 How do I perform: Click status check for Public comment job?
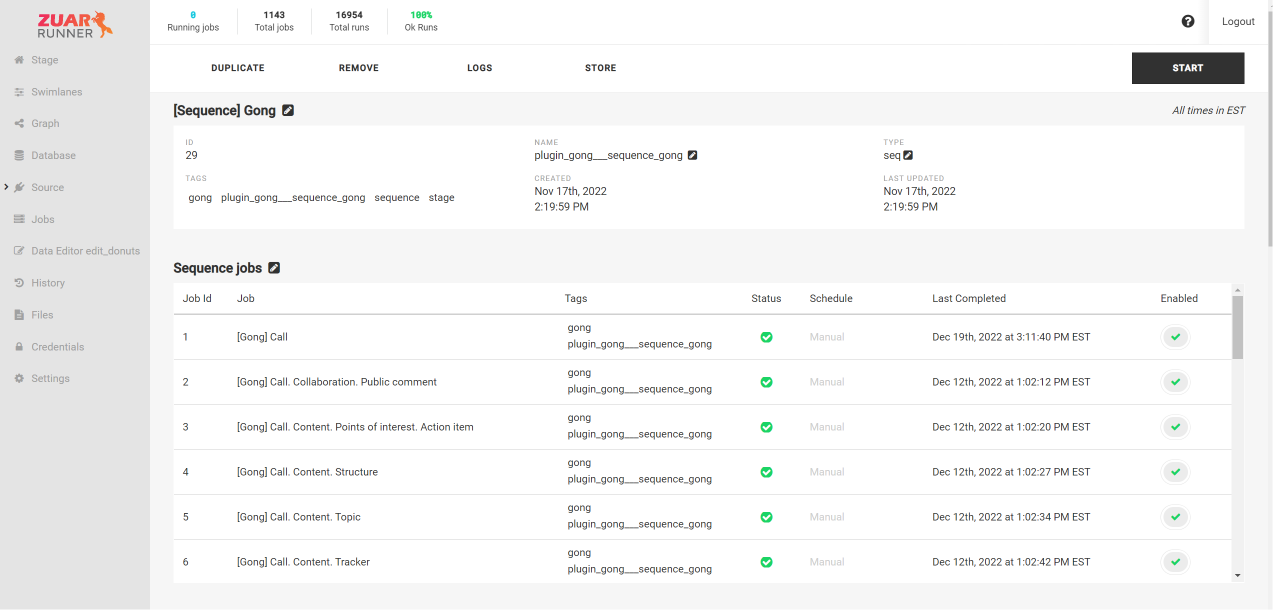click(x=766, y=382)
